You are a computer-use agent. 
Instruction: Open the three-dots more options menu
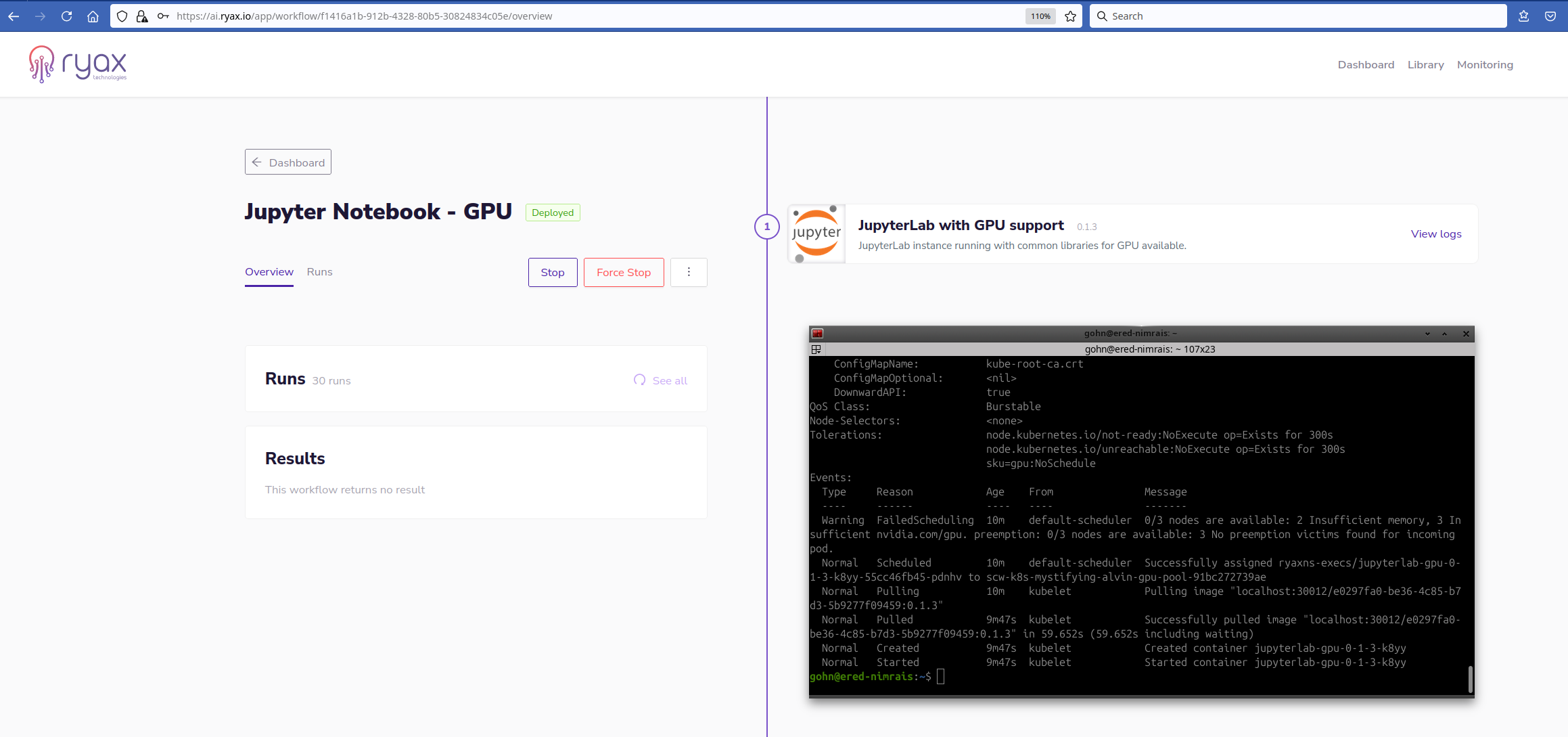689,272
